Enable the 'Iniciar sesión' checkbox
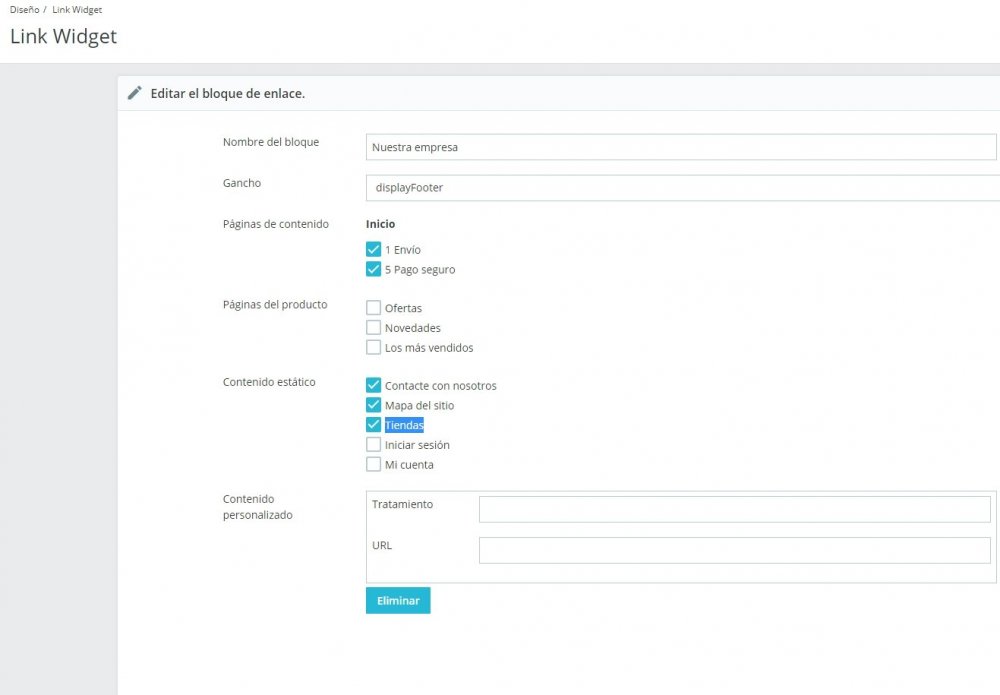 tap(374, 445)
